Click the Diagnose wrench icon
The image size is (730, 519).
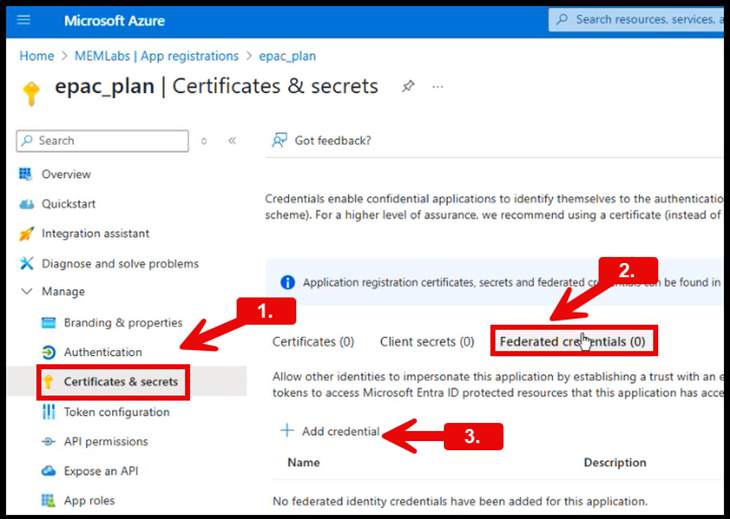coord(27,263)
